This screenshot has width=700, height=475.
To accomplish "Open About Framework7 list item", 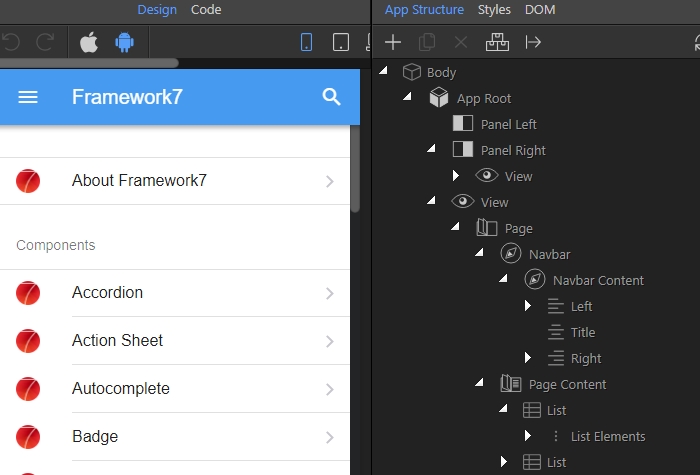I will click(x=175, y=181).
